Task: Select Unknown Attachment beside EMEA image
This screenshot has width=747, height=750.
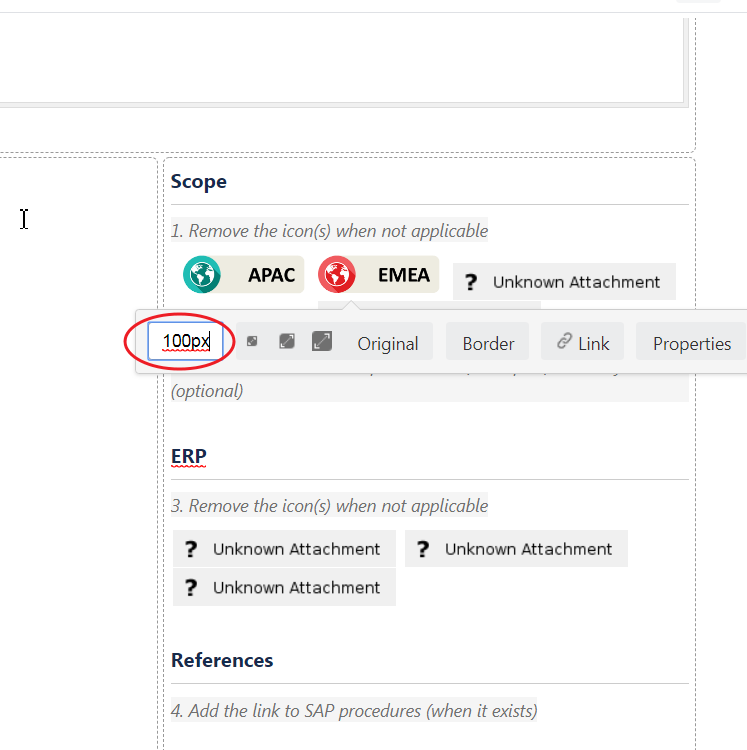Action: pos(564,282)
